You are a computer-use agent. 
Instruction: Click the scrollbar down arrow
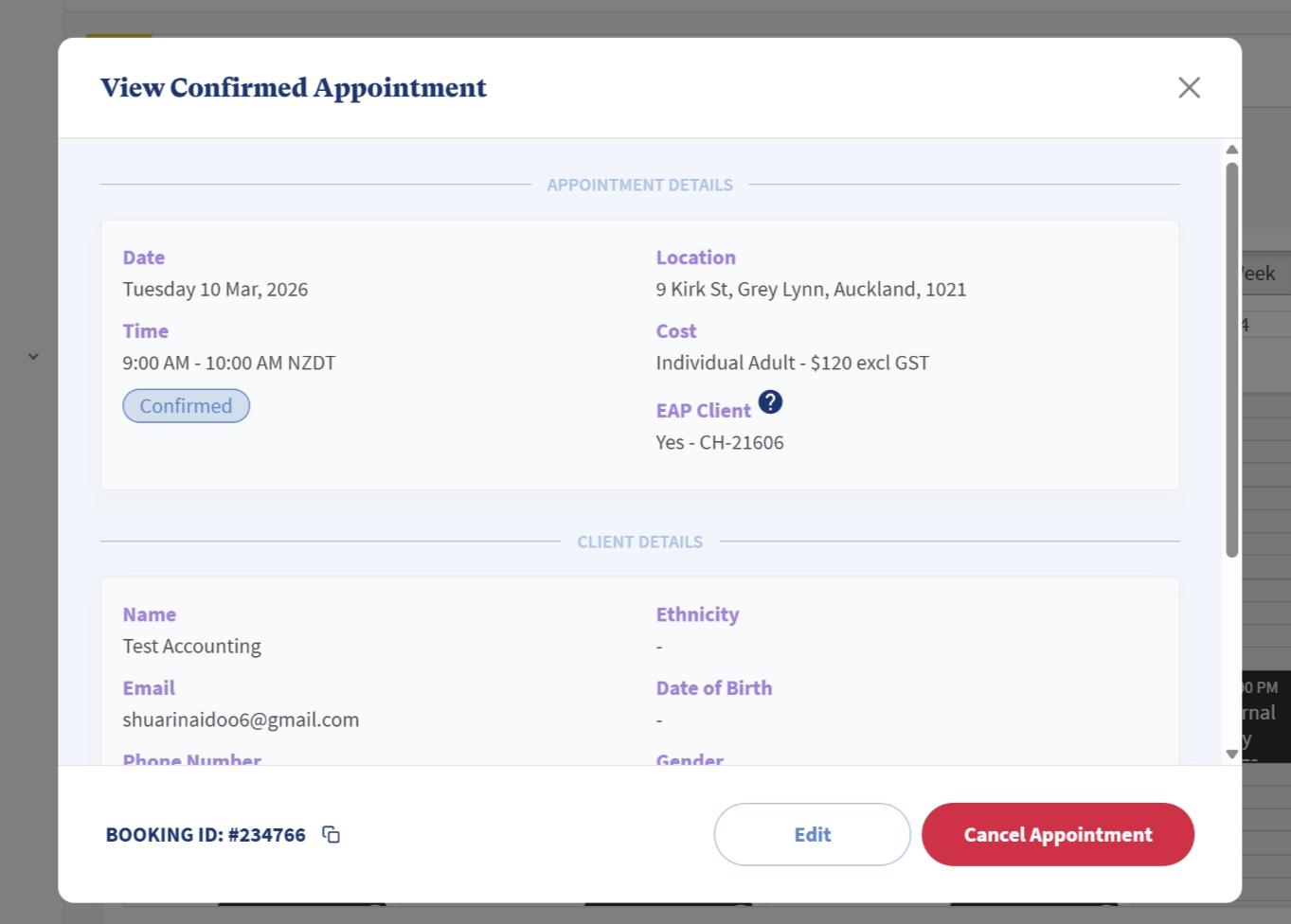coord(1231,755)
